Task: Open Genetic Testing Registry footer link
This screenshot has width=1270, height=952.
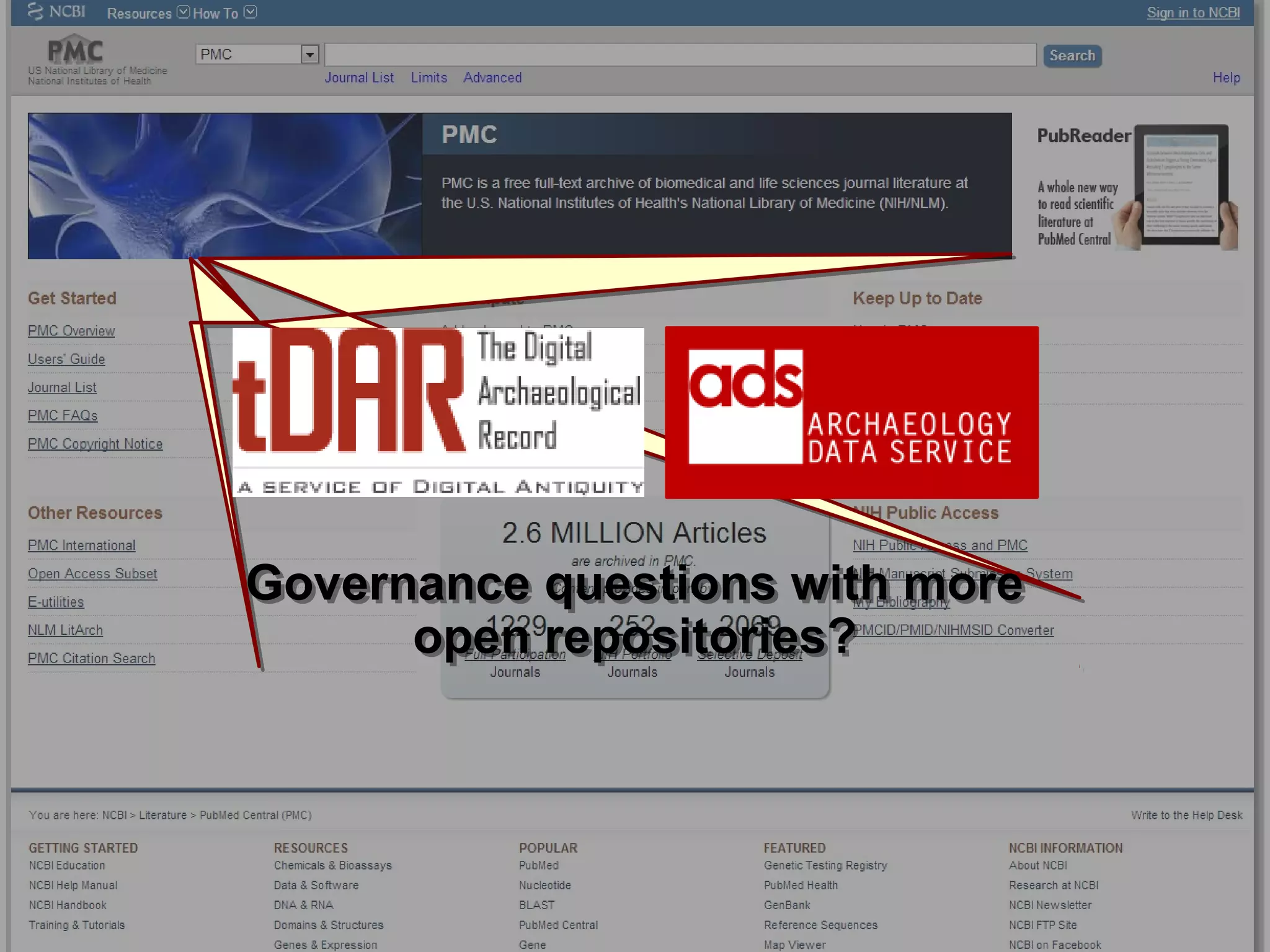Action: tap(825, 865)
